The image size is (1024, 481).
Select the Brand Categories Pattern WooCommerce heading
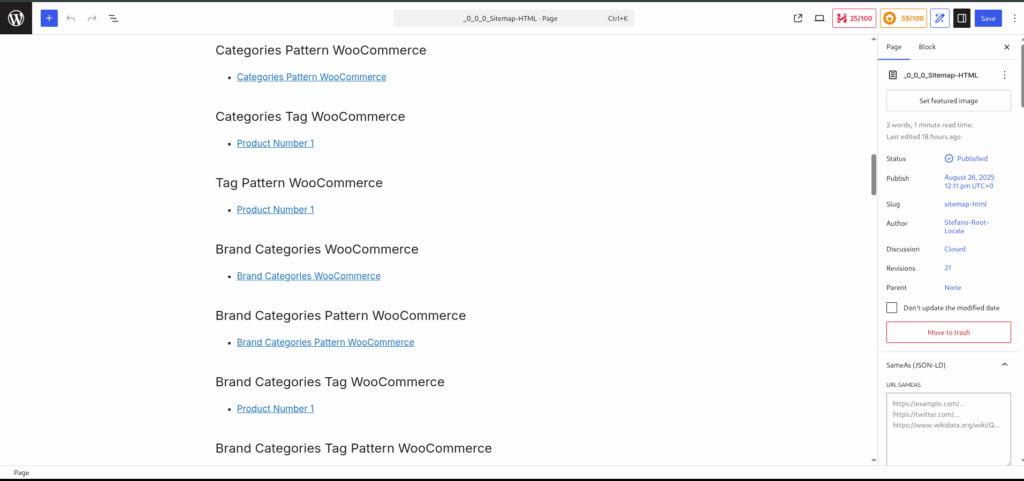tap(340, 316)
